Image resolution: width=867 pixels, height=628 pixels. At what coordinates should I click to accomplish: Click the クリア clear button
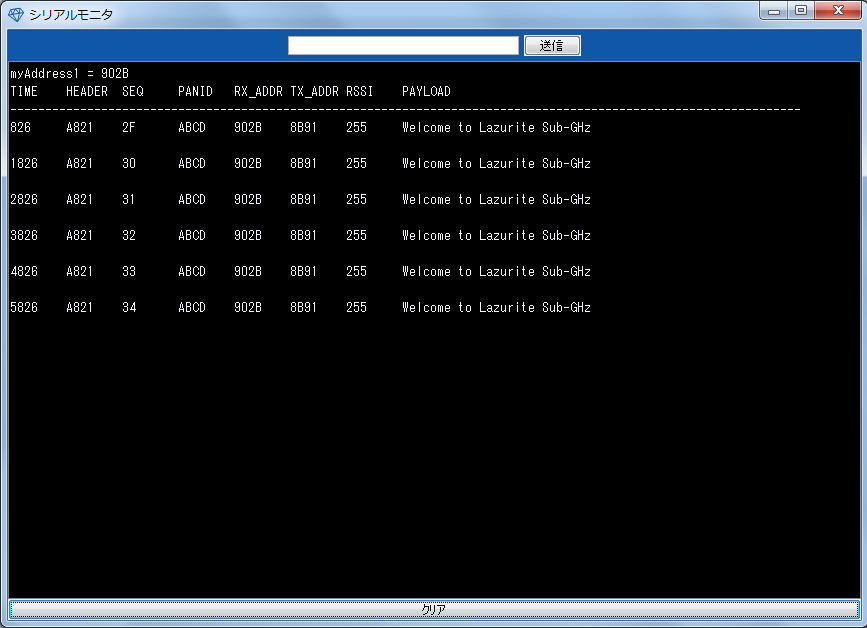point(434,609)
